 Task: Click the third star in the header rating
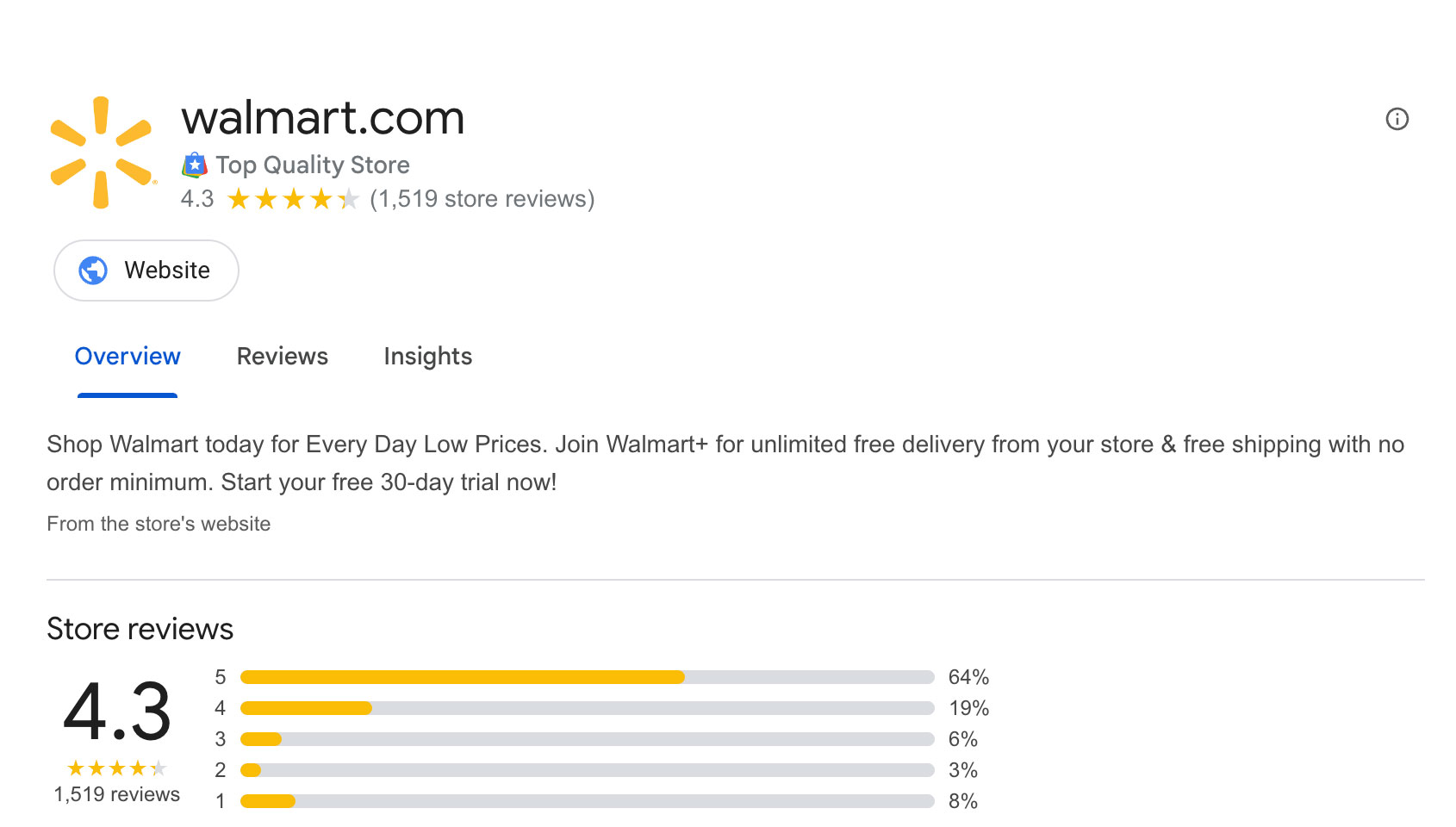pyautogui.click(x=294, y=199)
